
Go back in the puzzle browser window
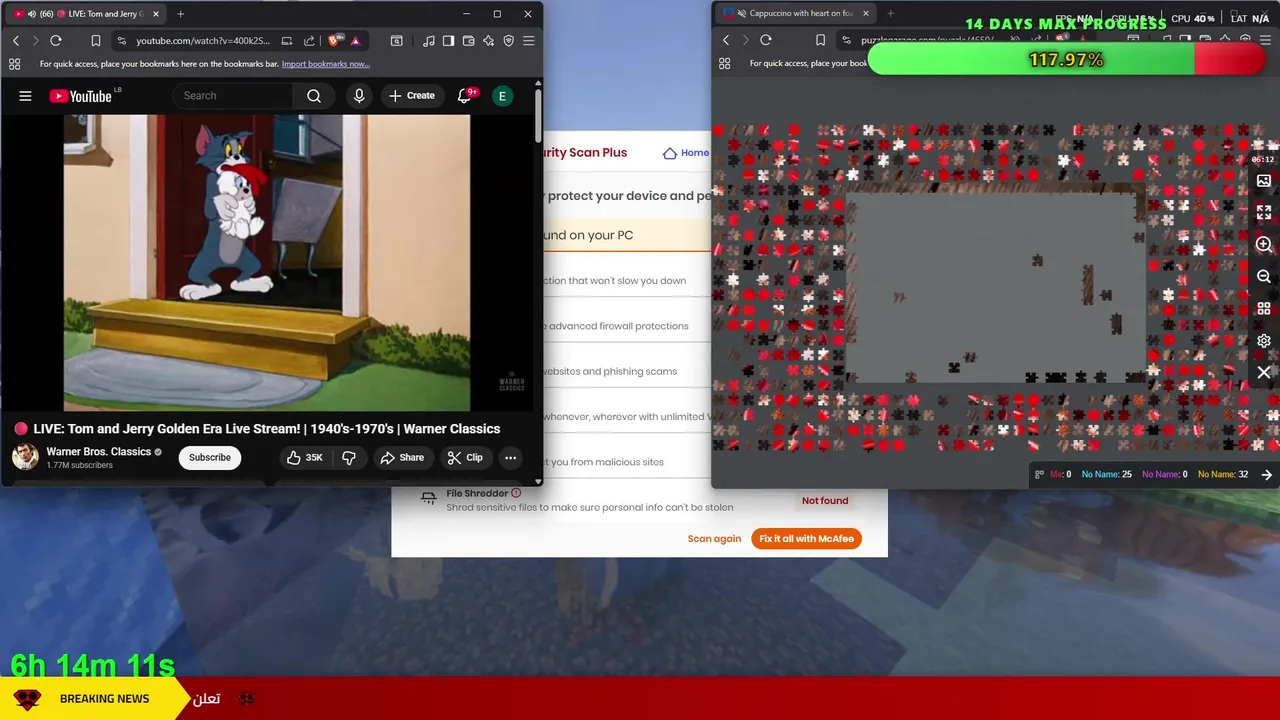[726, 41]
